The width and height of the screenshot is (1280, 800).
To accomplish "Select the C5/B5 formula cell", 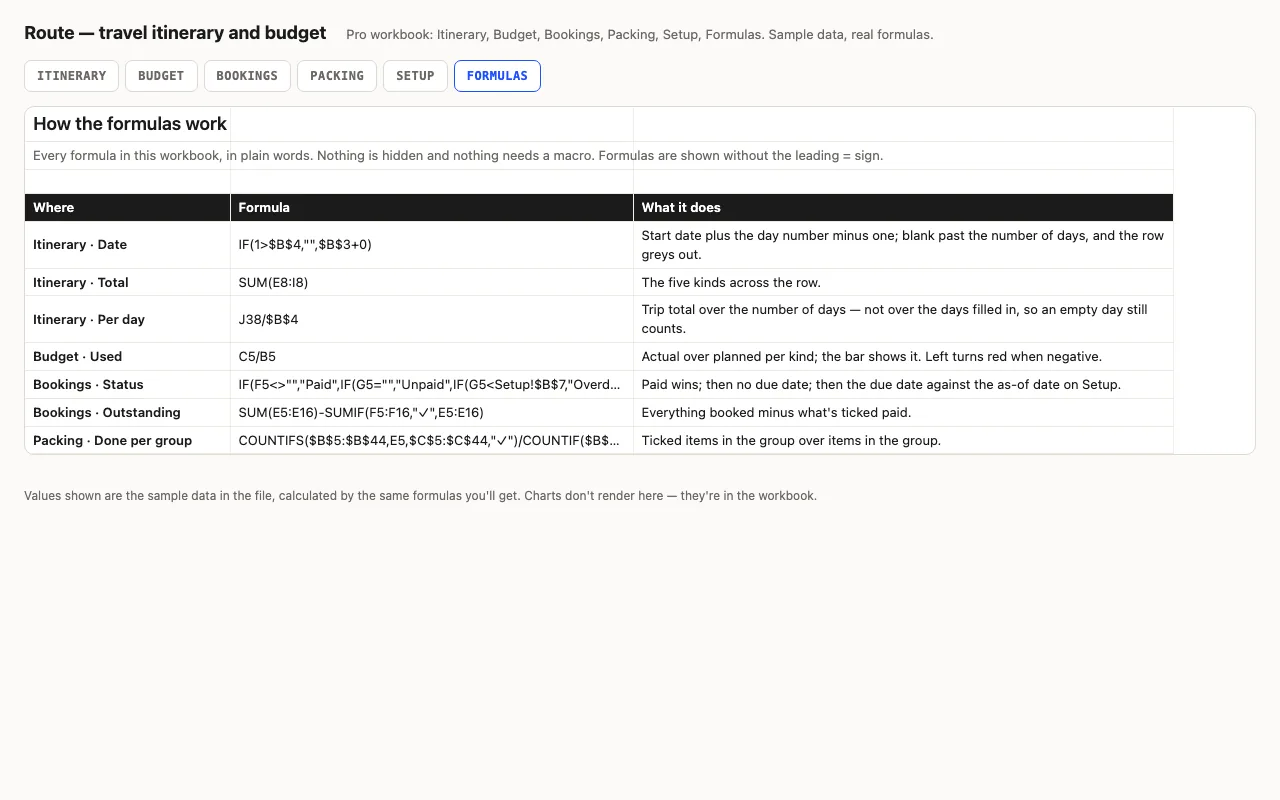I will click(x=432, y=356).
